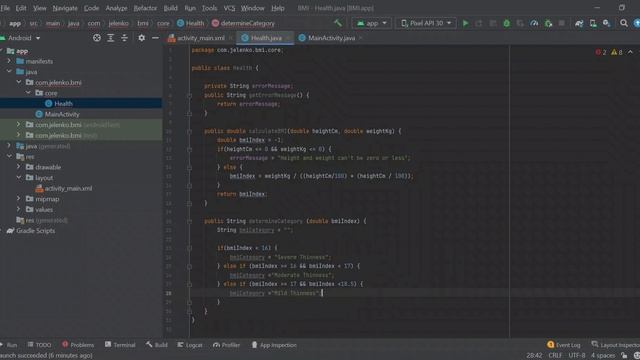Click Select Opened File target icon
Image resolution: width=640 pixels, height=360 pixels.
(97, 38)
